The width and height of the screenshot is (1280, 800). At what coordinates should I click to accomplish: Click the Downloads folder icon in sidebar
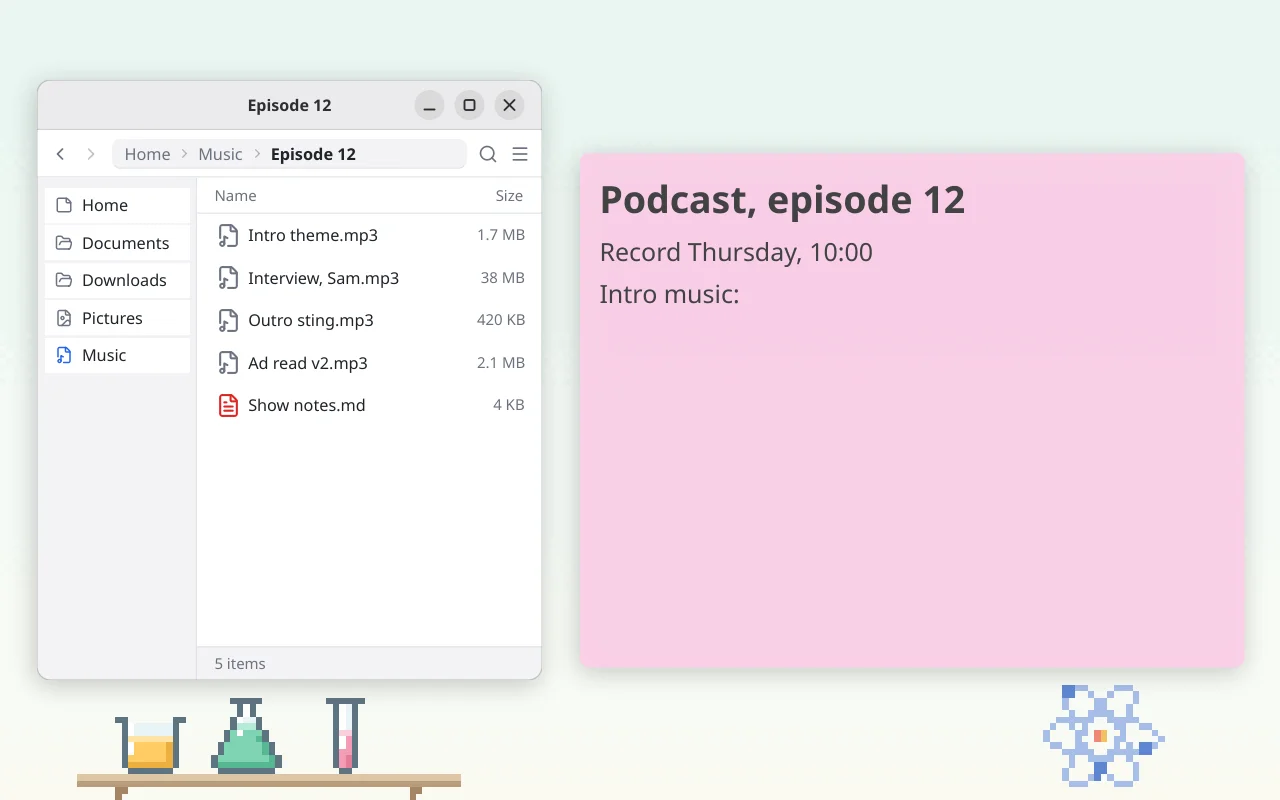click(64, 280)
